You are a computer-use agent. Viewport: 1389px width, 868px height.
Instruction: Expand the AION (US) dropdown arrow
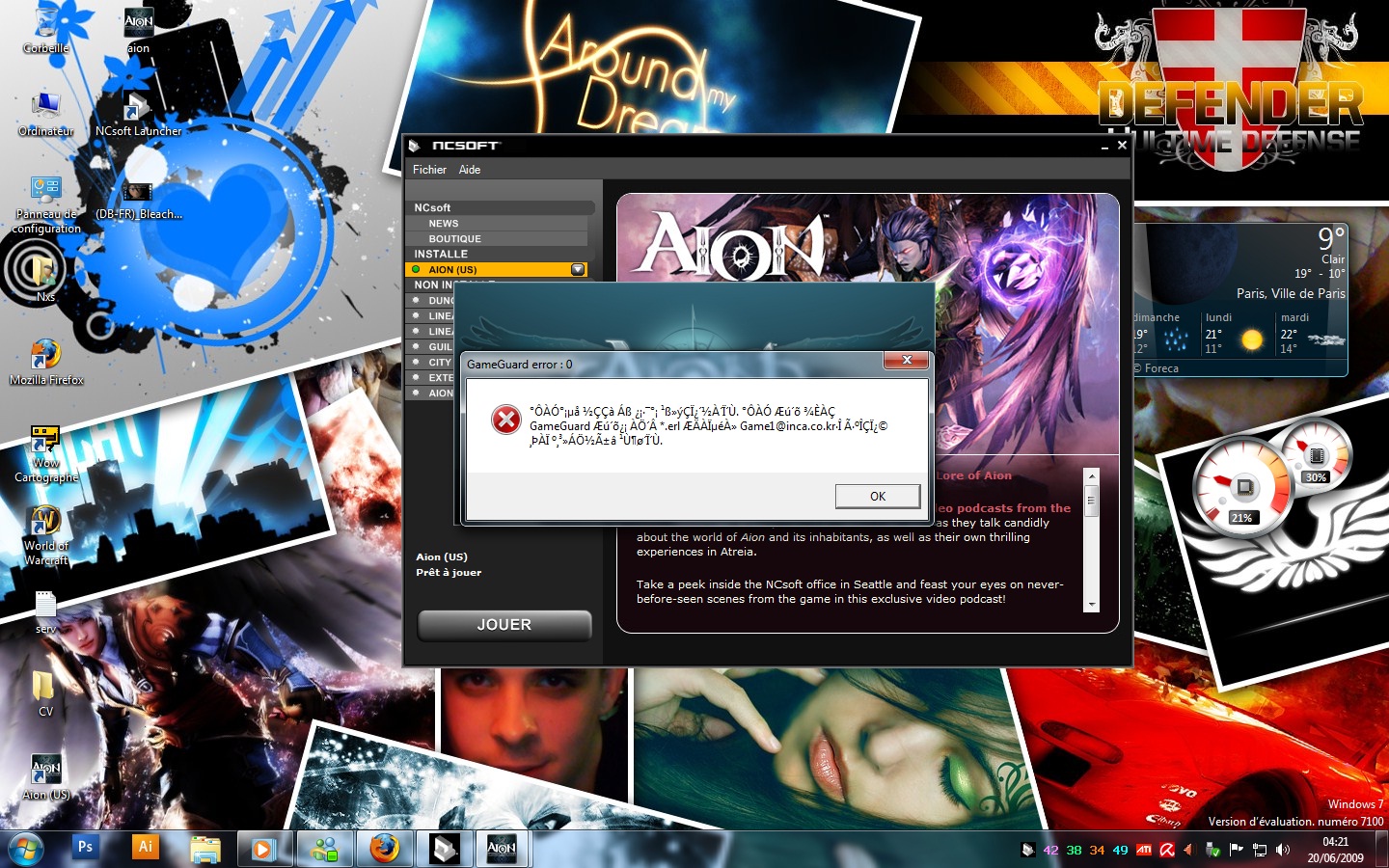[x=578, y=269]
